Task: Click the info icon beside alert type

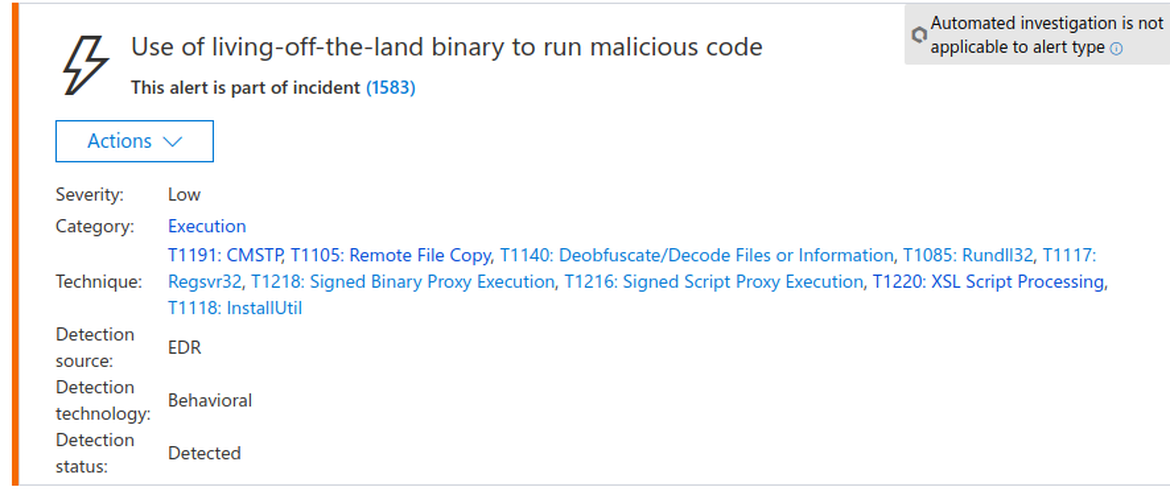Action: [x=1117, y=48]
